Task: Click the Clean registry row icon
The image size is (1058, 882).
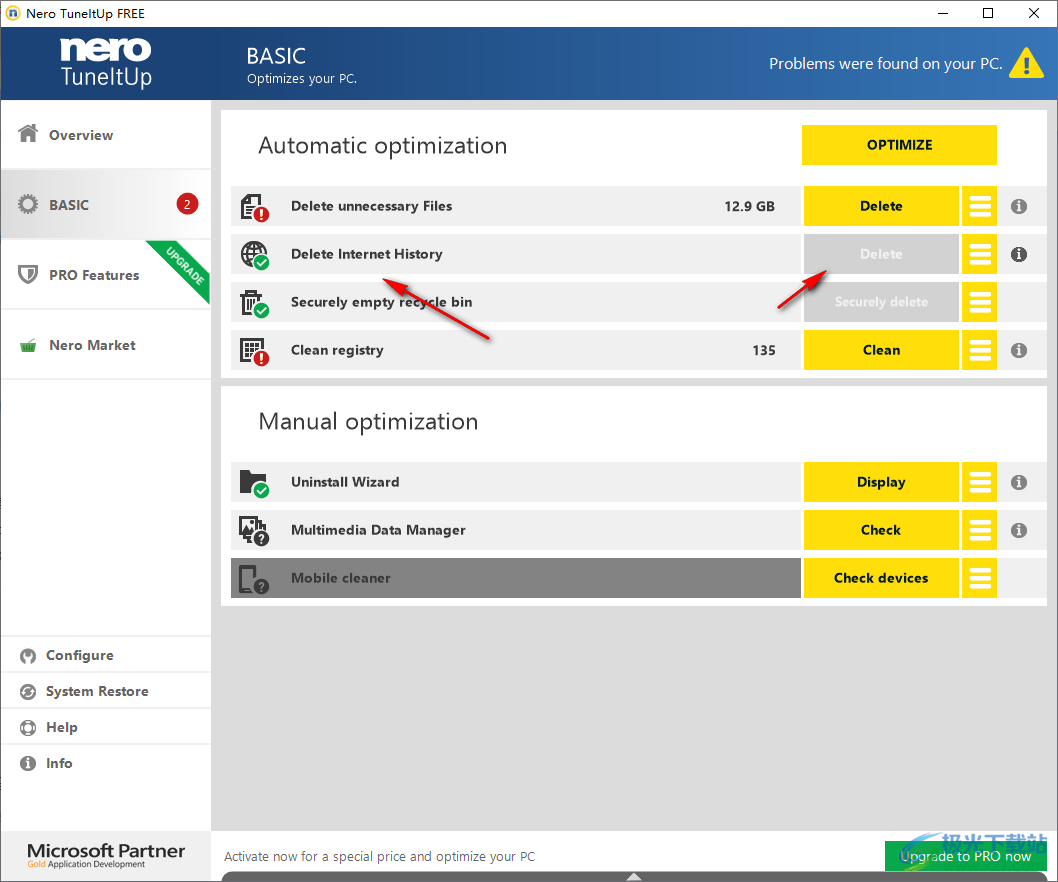Action: tap(254, 351)
